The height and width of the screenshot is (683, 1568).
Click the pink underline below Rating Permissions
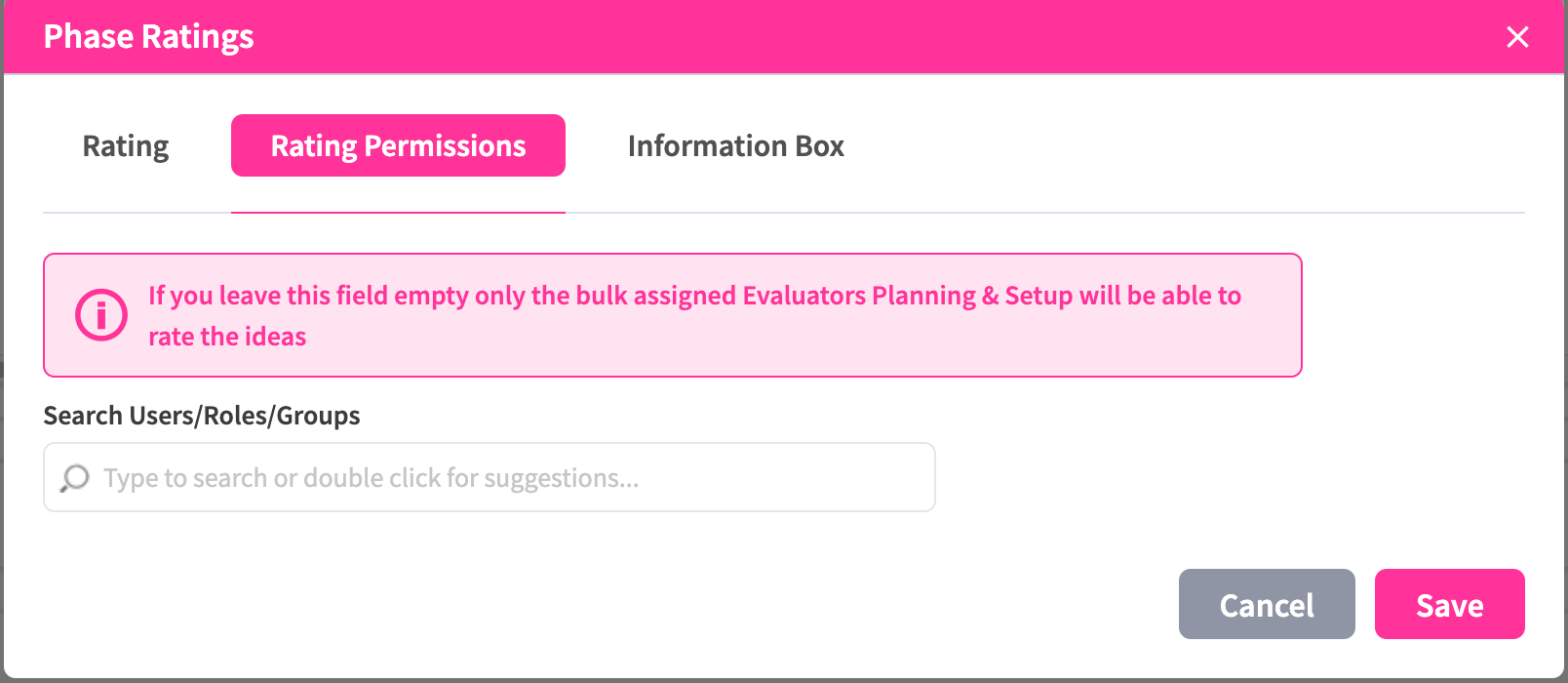tap(398, 212)
